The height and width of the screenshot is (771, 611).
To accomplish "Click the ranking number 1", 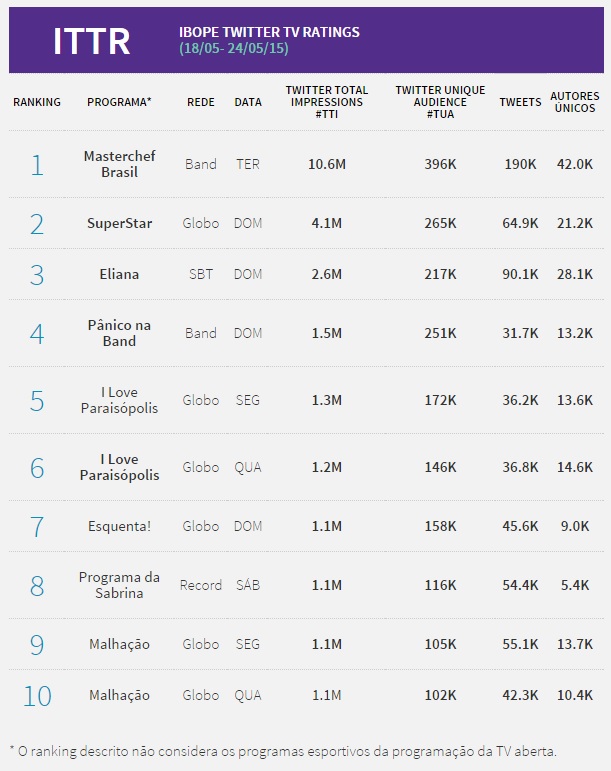I will coord(37,164).
